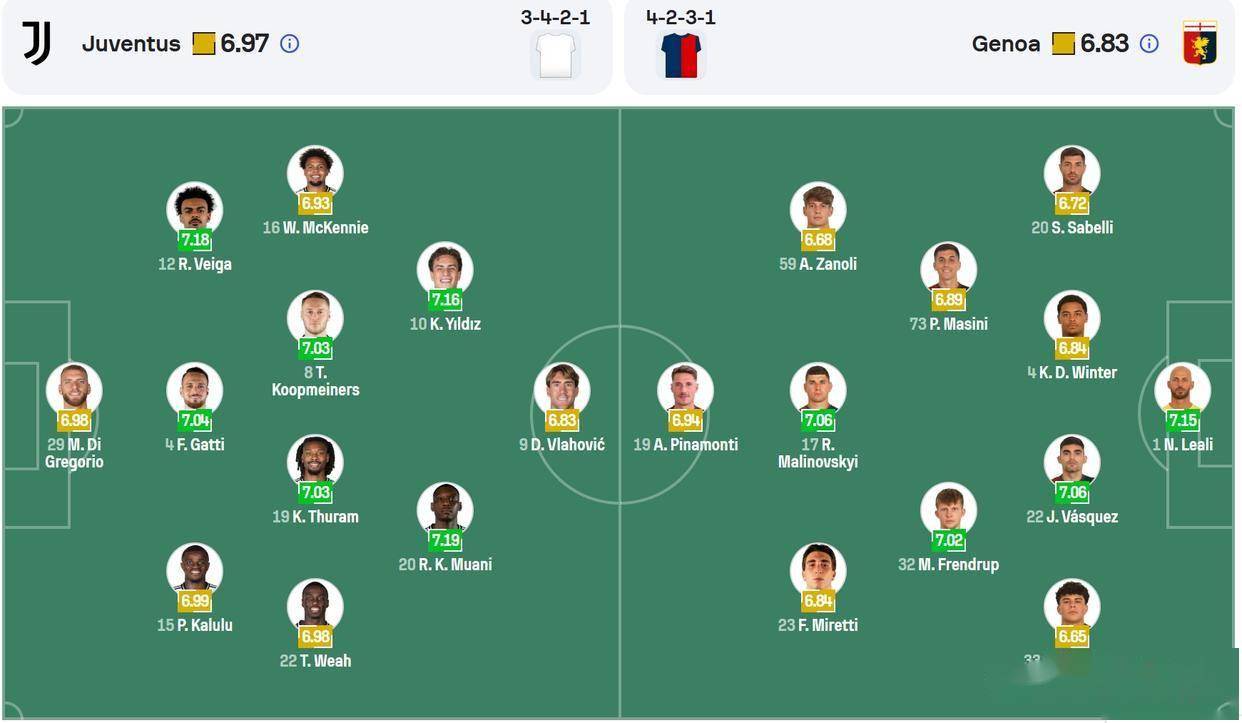
Task: Open A. Pinamonti player avatar
Action: (x=685, y=390)
